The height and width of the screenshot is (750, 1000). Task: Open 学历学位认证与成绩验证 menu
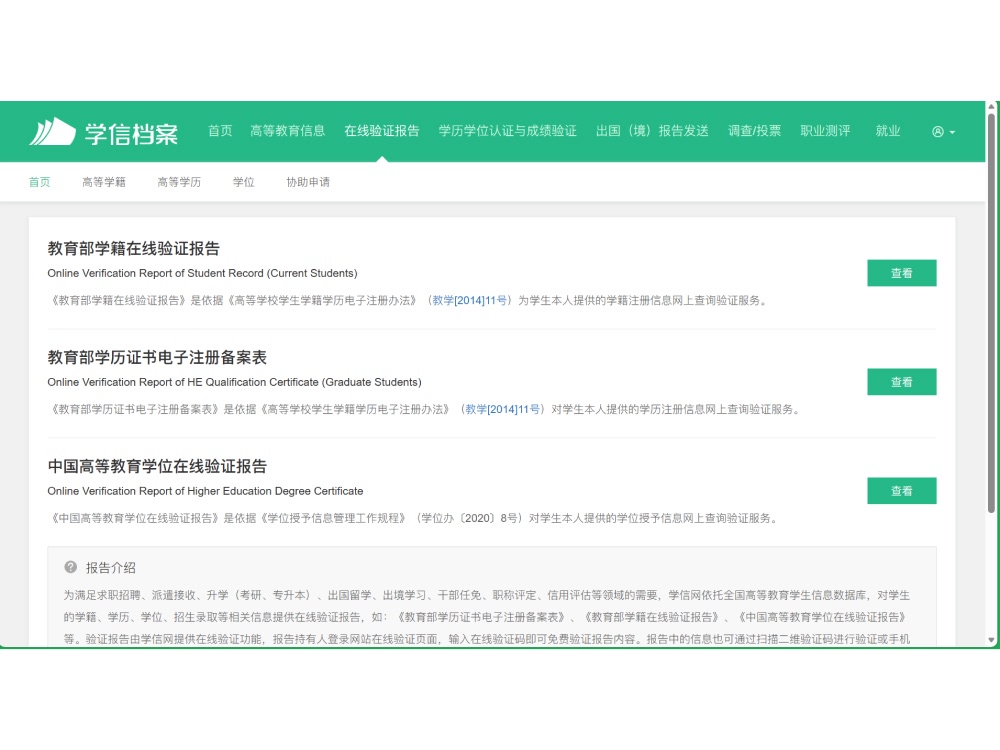point(508,131)
